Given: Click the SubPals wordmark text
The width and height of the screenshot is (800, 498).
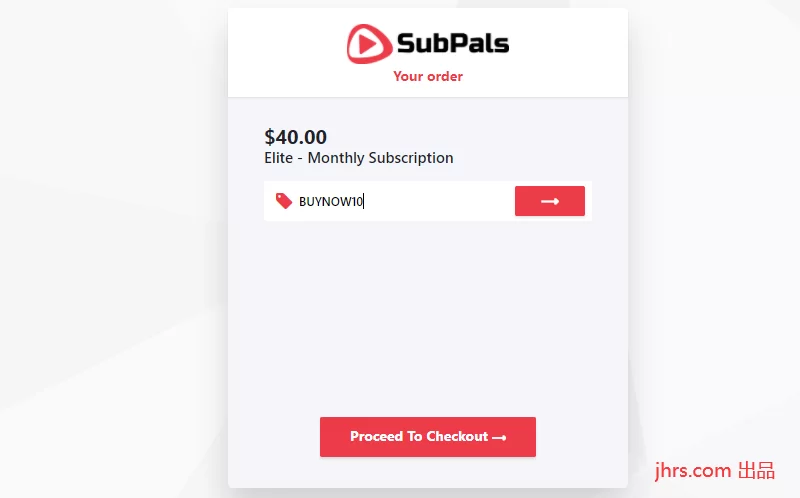Looking at the screenshot, I should 452,44.
